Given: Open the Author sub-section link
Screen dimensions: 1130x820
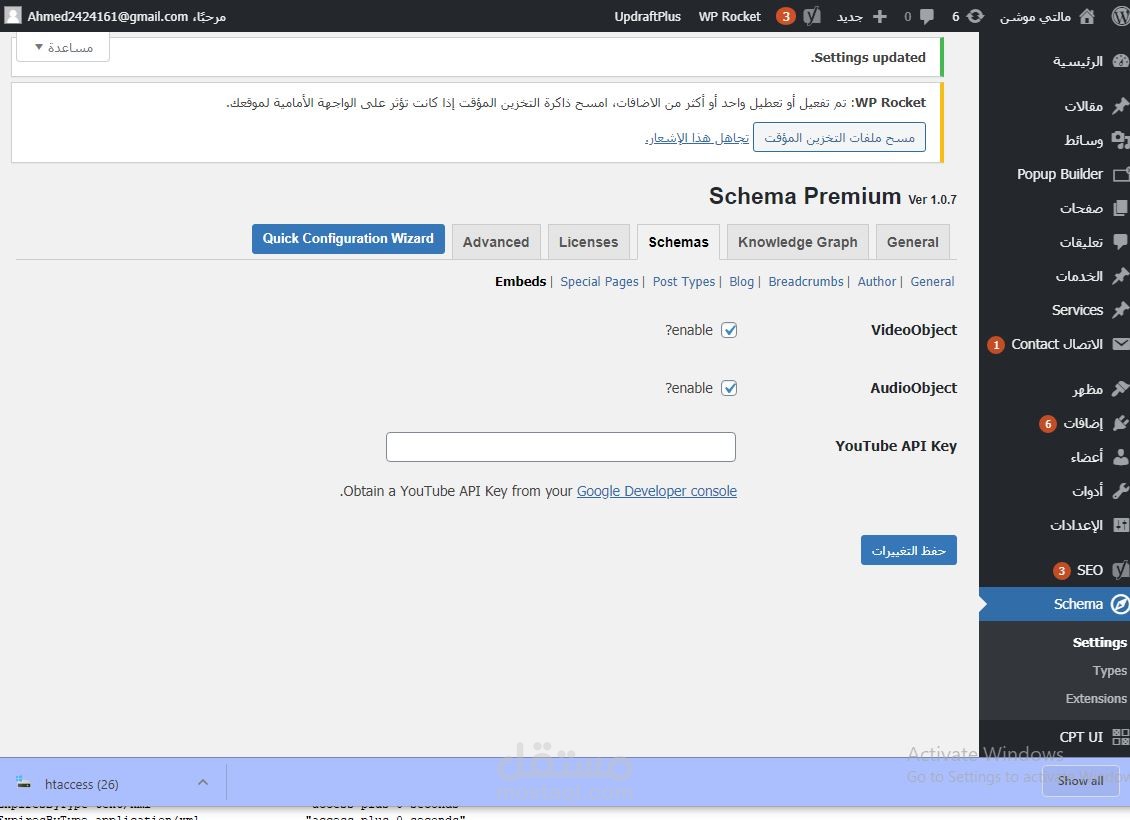Looking at the screenshot, I should tap(876, 282).
